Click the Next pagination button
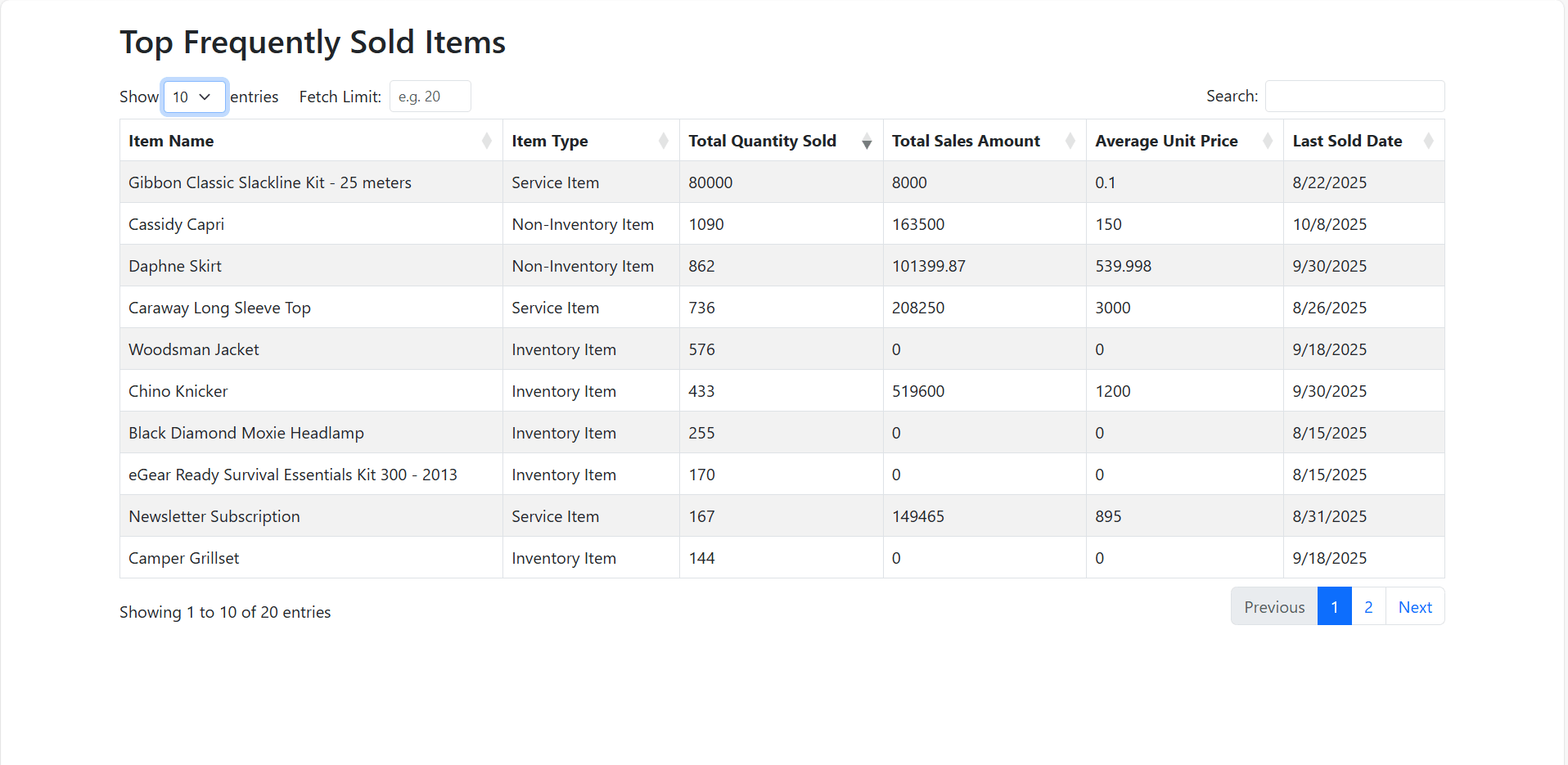This screenshot has height=765, width=1568. pos(1415,606)
